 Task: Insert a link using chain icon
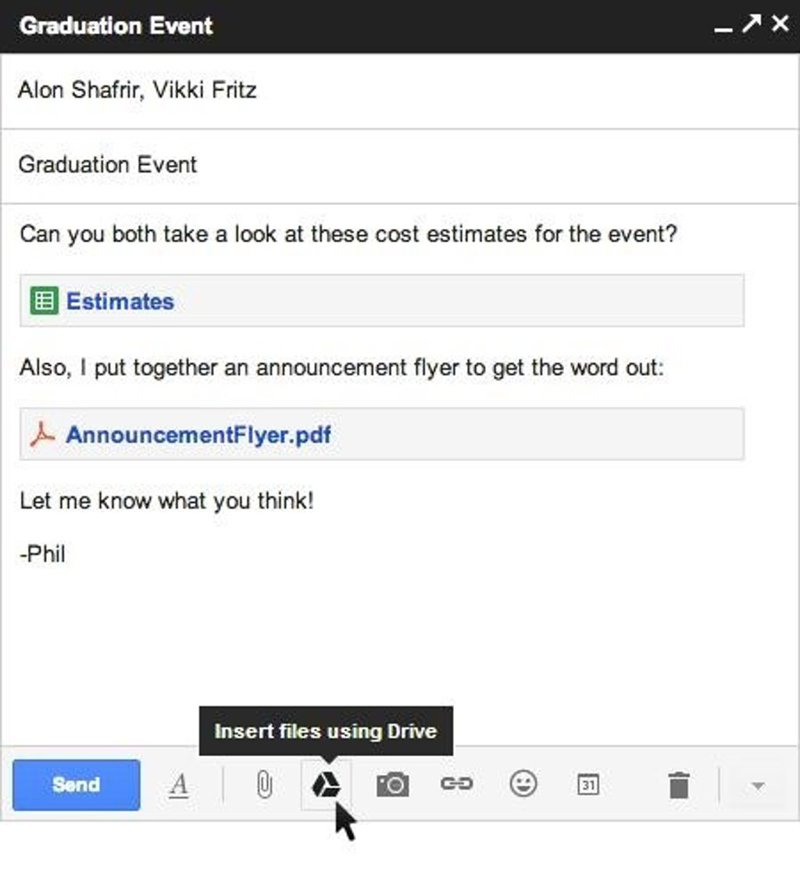point(456,785)
